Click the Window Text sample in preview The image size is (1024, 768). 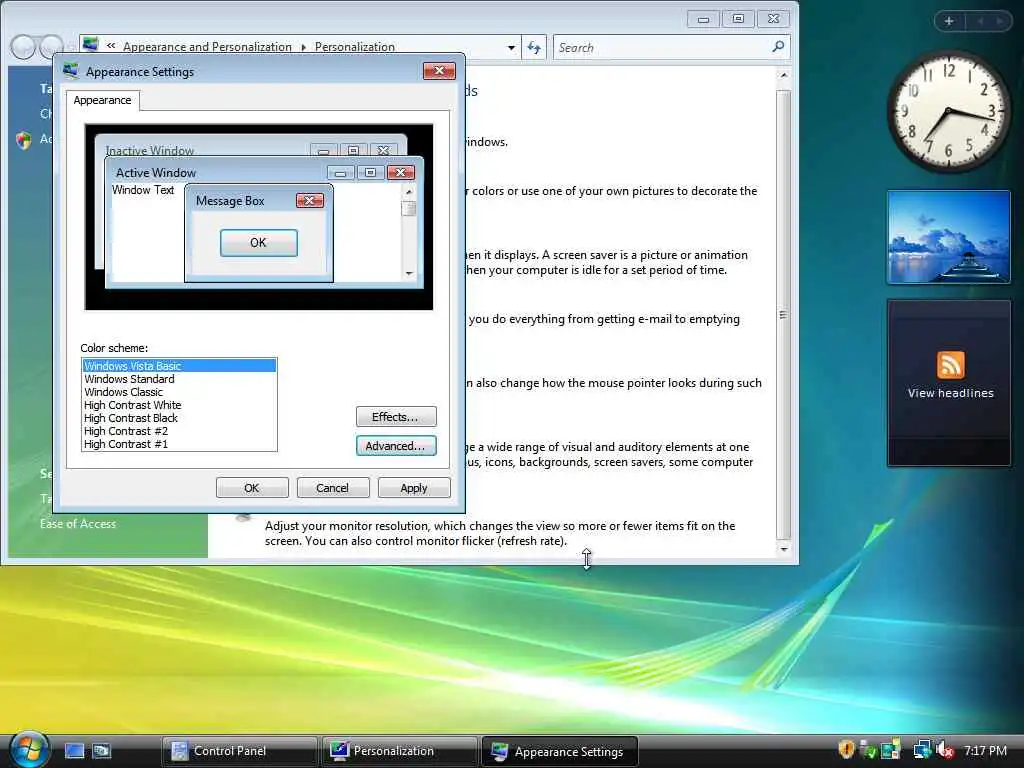[143, 190]
